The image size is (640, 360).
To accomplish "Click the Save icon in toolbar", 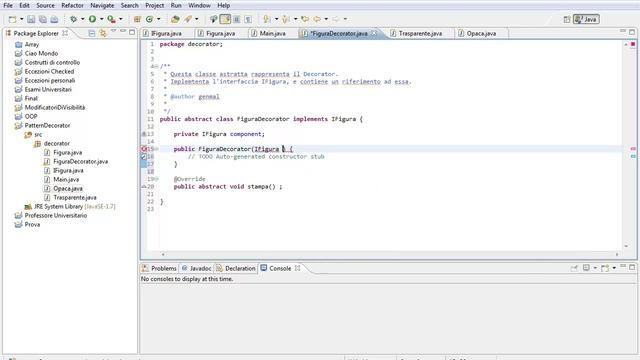I will click(31, 19).
